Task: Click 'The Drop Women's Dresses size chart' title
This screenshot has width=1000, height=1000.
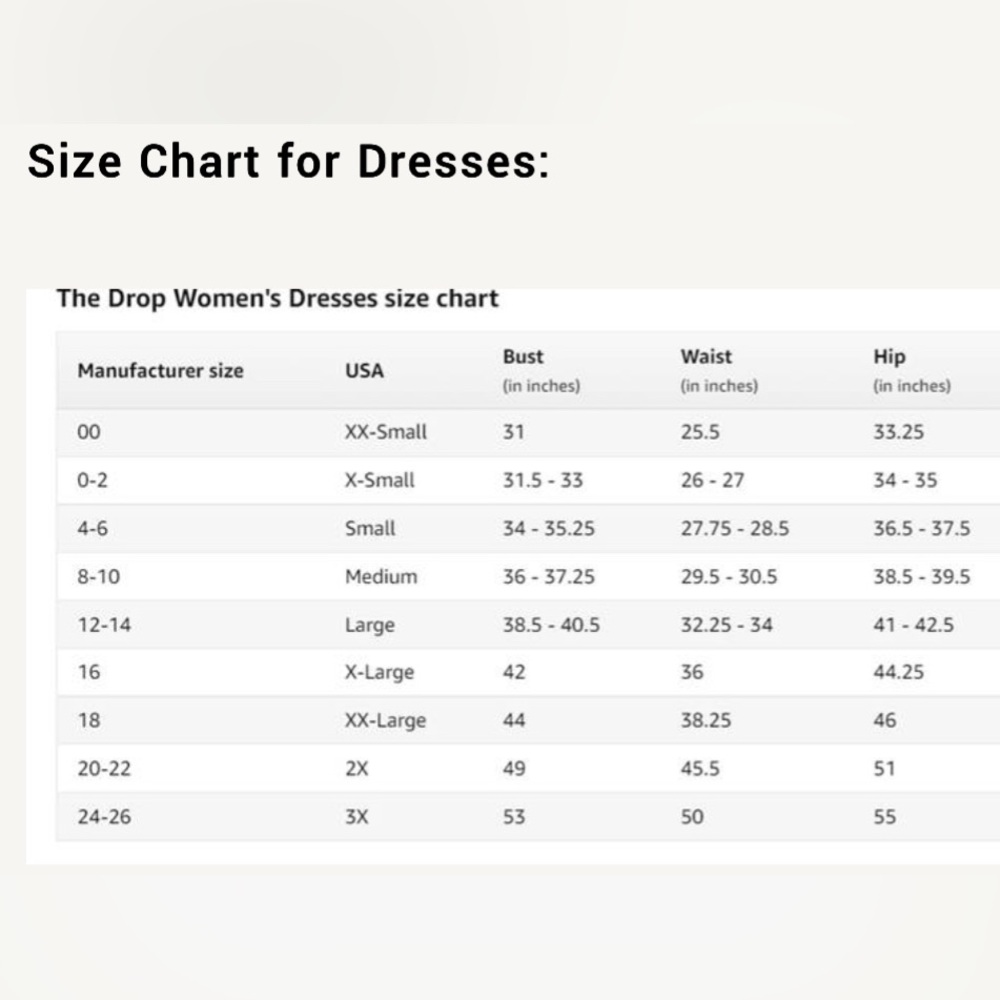Action: coord(277,298)
